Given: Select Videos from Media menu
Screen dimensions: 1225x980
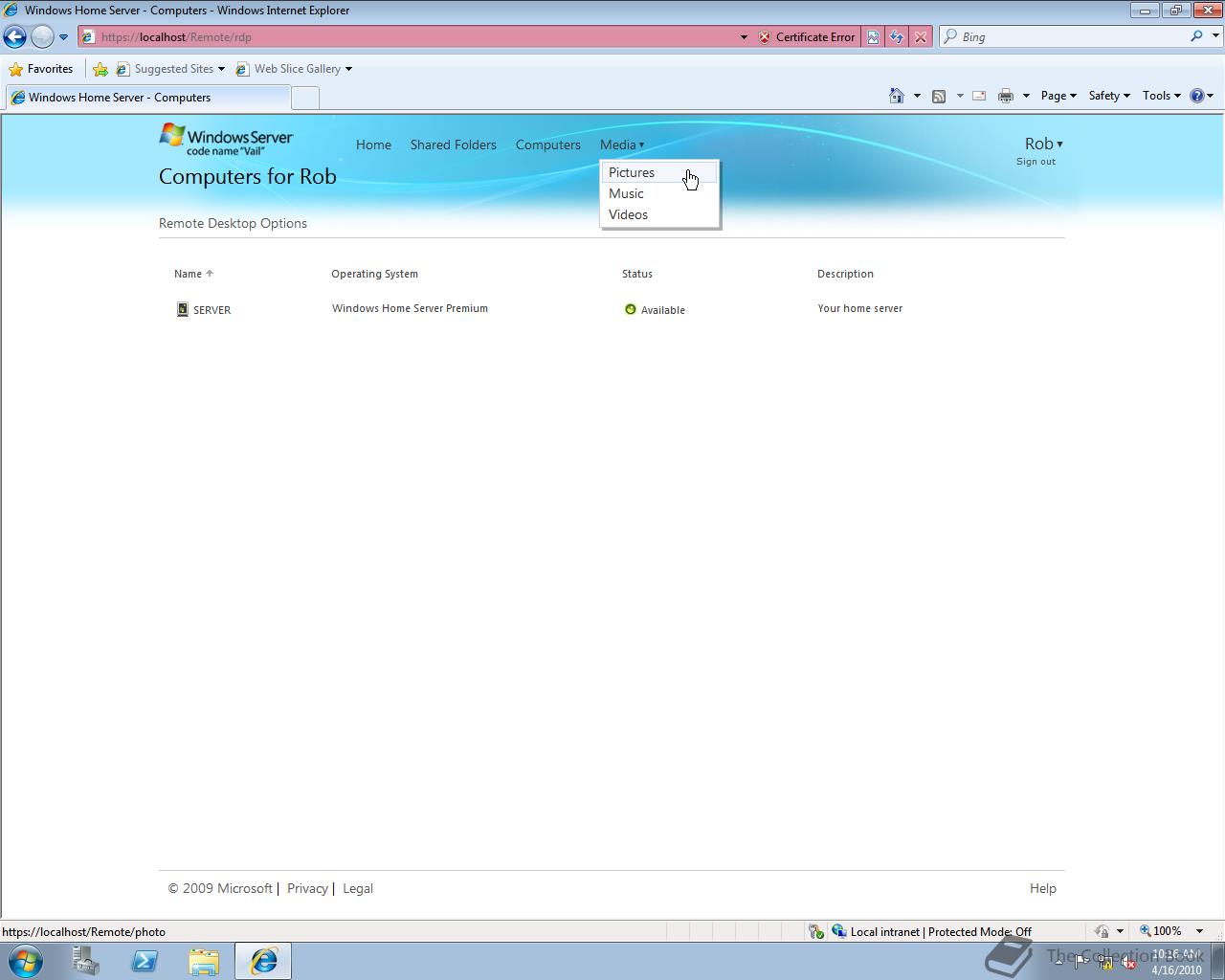Looking at the screenshot, I should point(659,214).
